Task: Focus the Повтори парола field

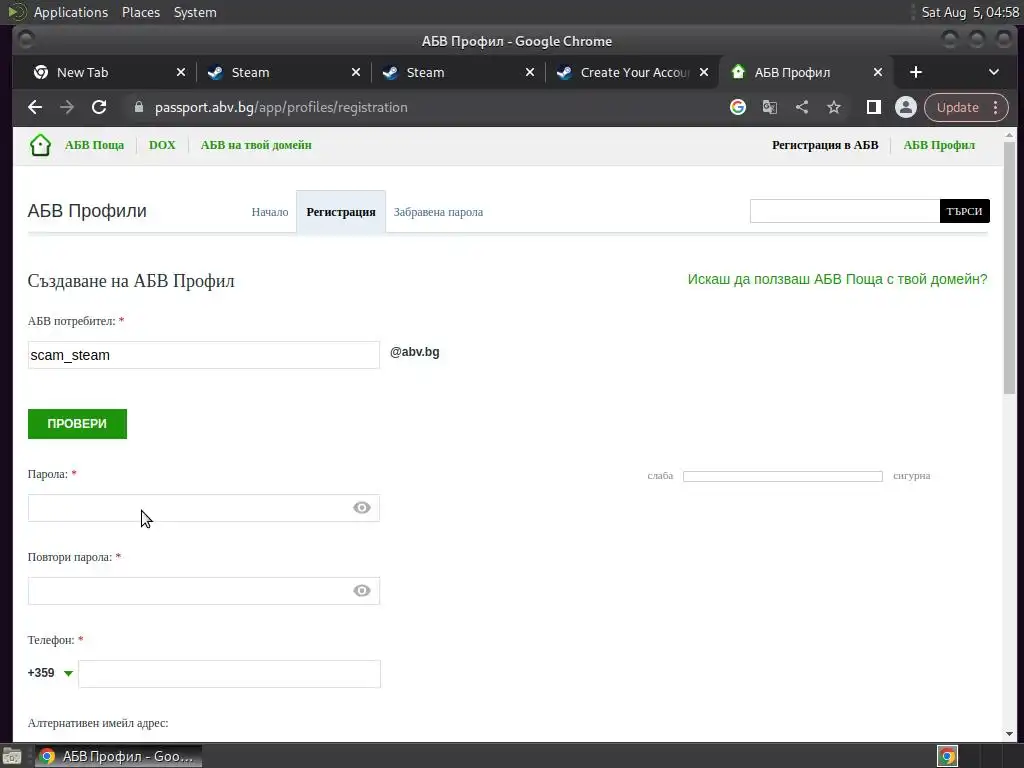Action: click(x=203, y=591)
